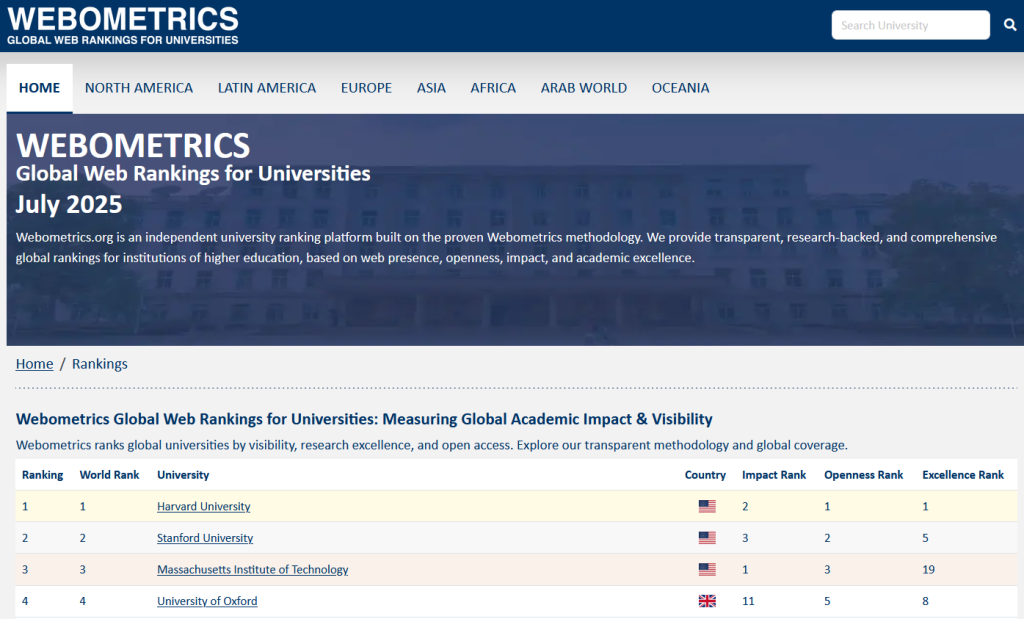Screen dimensions: 1024x619
Task: Click the US flag in Stanford row
Action: click(707, 538)
